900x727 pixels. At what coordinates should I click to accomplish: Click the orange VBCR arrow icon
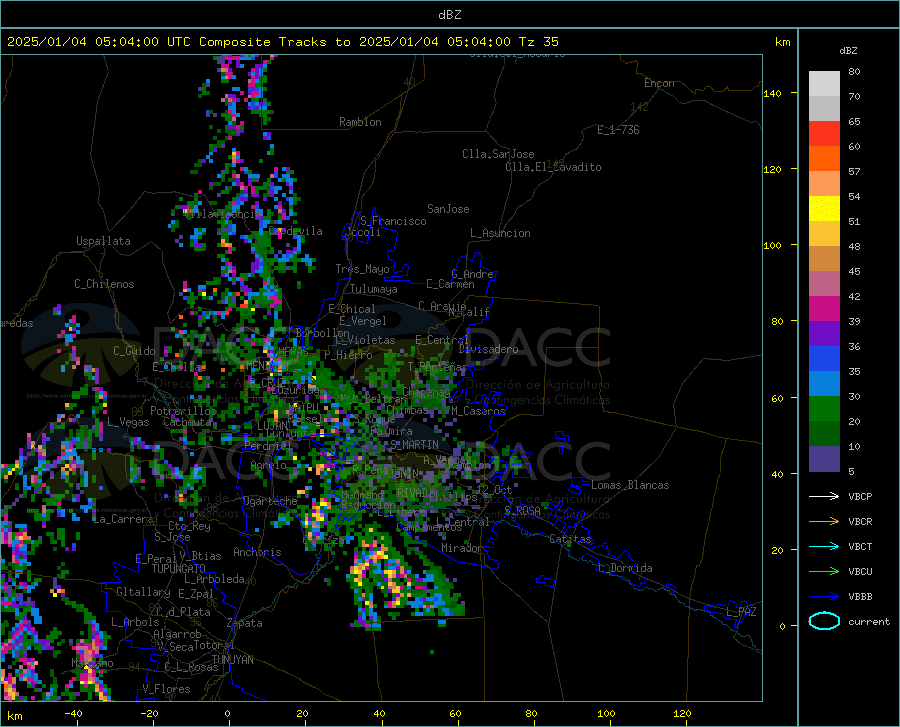click(824, 521)
